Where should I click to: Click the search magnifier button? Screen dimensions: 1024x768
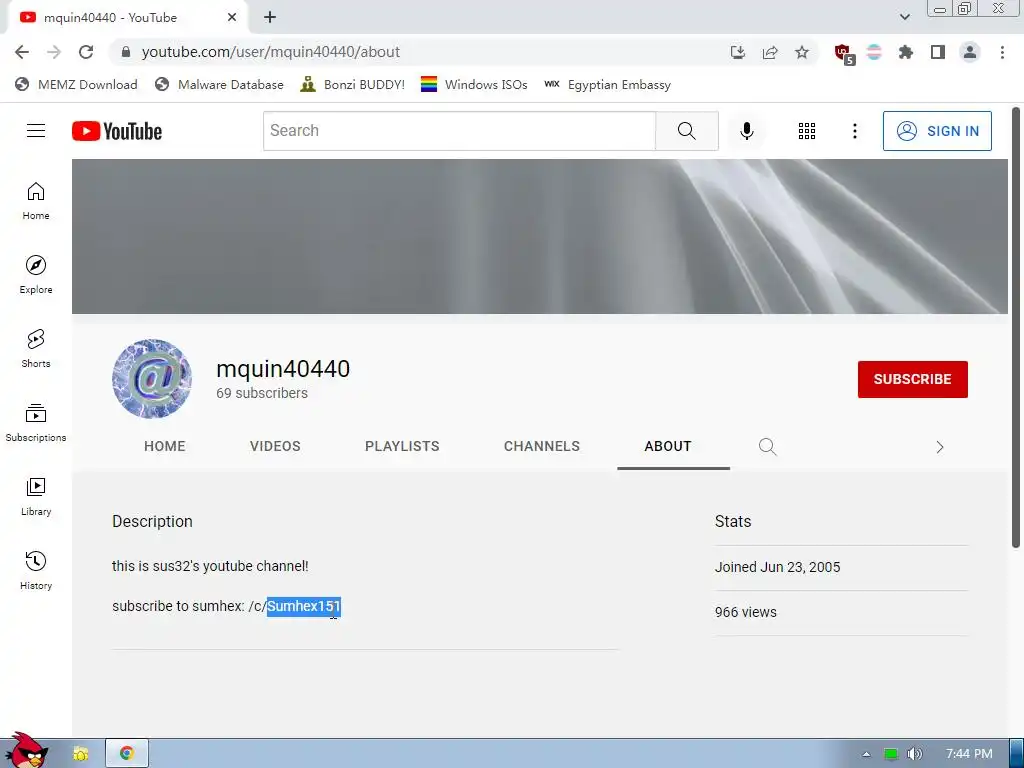(686, 131)
